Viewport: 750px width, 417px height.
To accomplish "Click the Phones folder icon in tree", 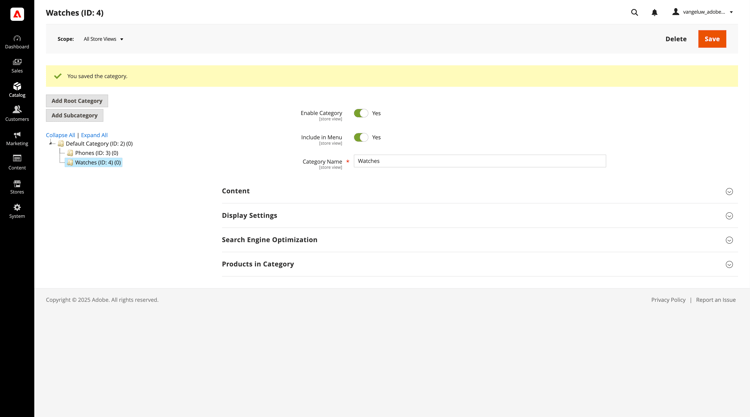I will click(70, 153).
